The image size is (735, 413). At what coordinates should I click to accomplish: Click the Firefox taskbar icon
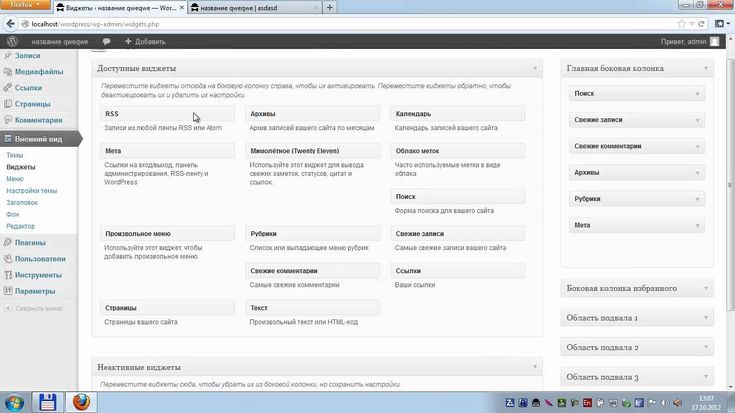tap(81, 402)
